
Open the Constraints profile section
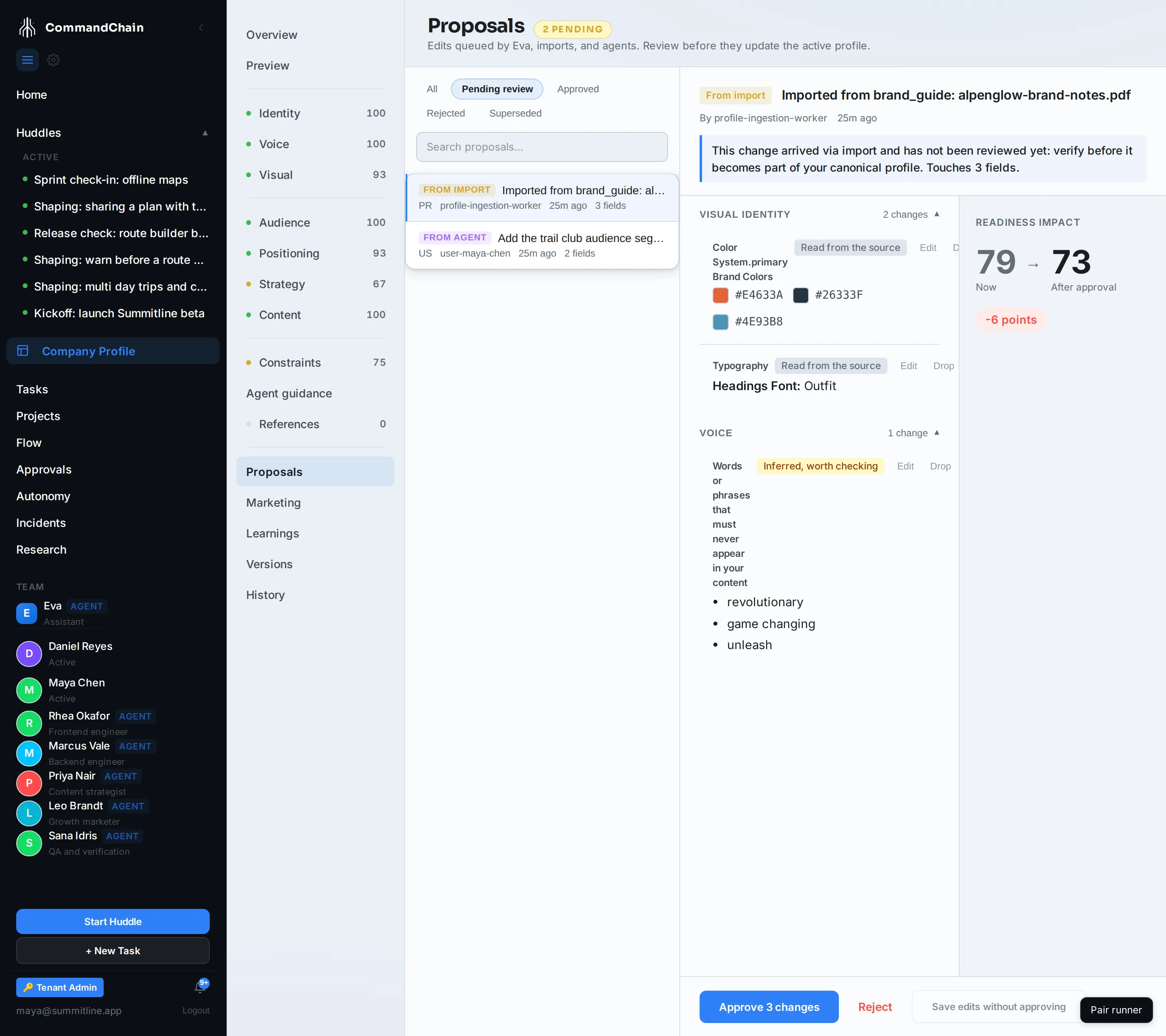click(x=315, y=362)
